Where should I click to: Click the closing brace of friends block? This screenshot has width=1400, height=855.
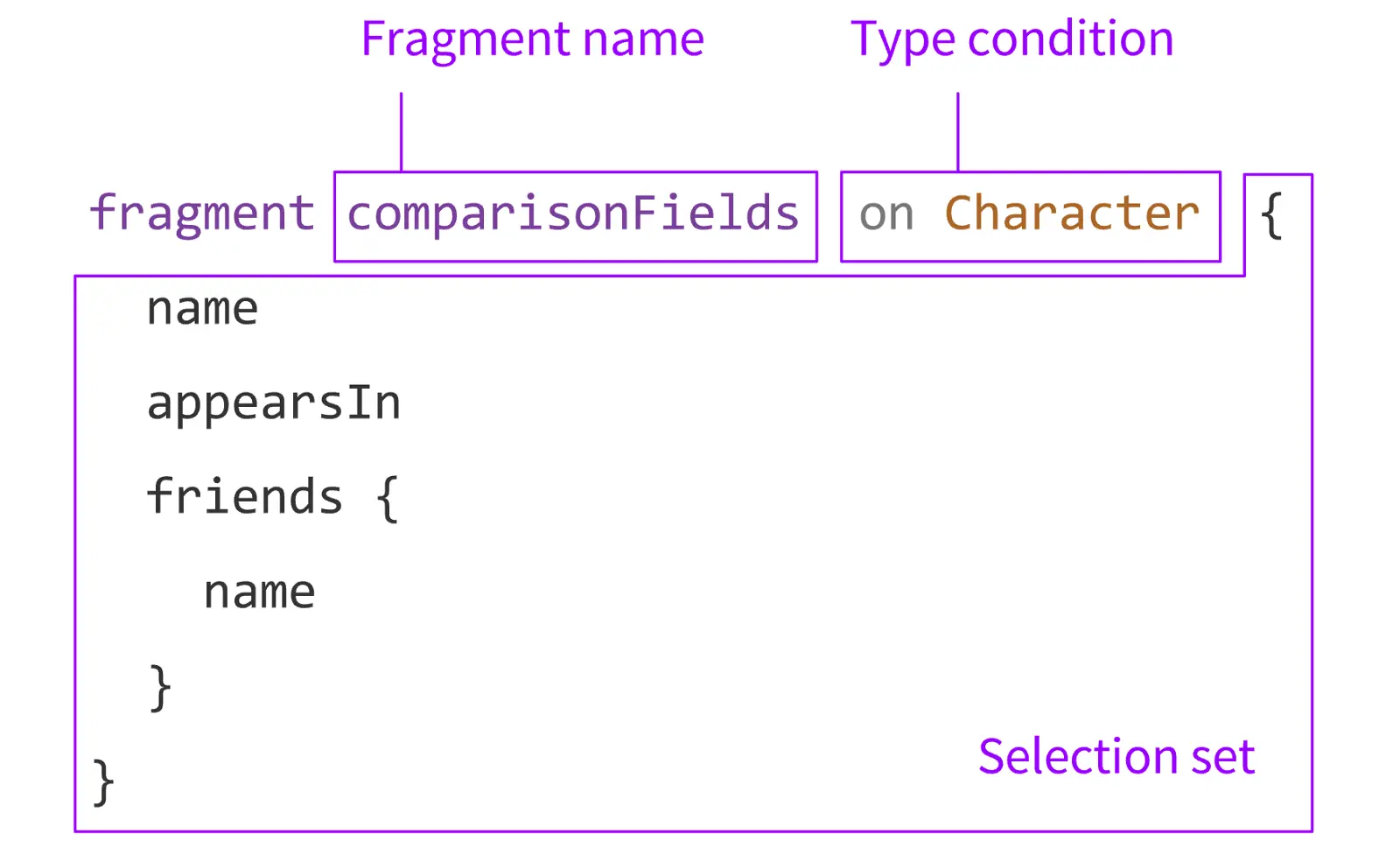(x=160, y=688)
